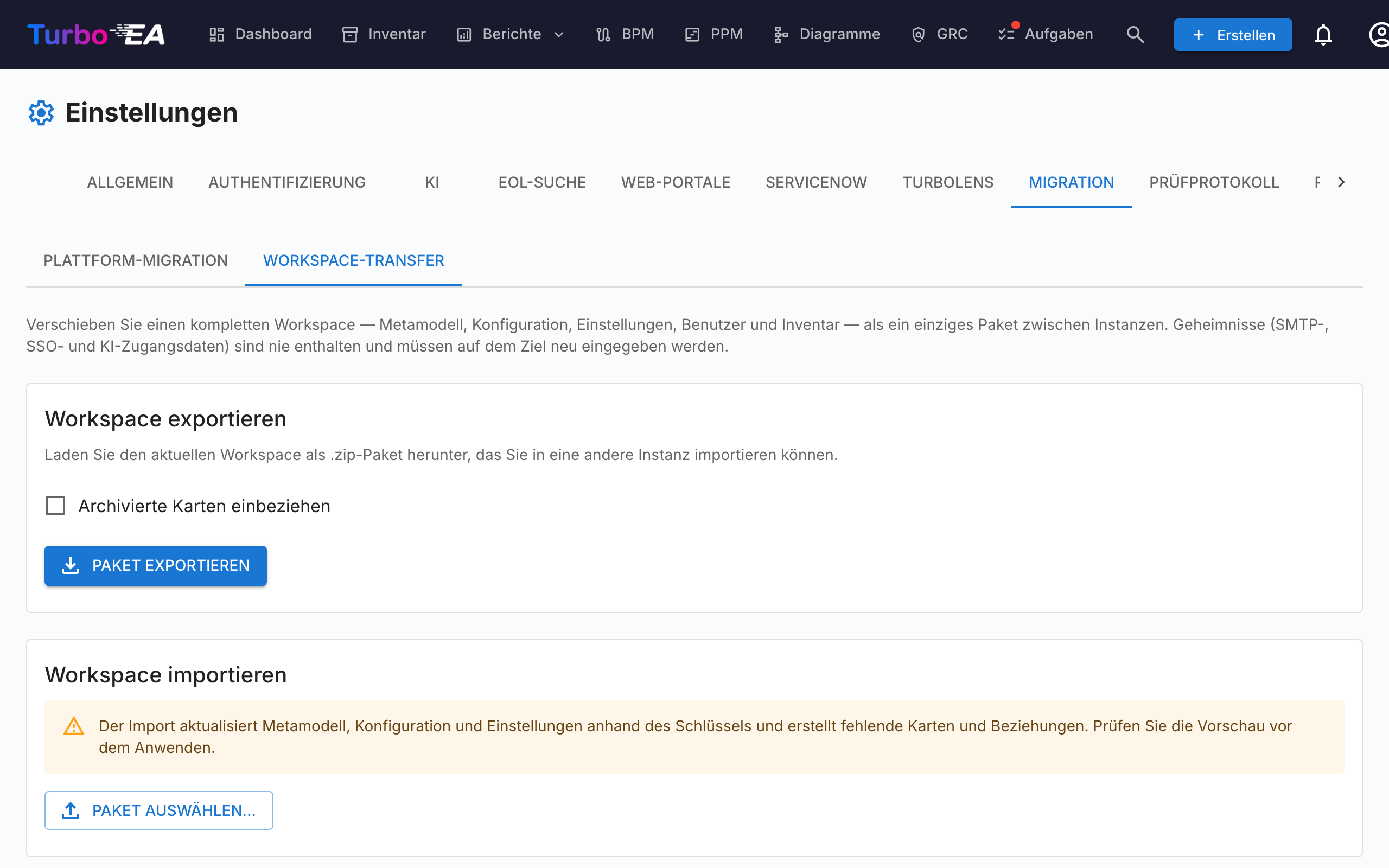1389x868 pixels.
Task: Click the Paket auswählen button
Action: coord(159,810)
